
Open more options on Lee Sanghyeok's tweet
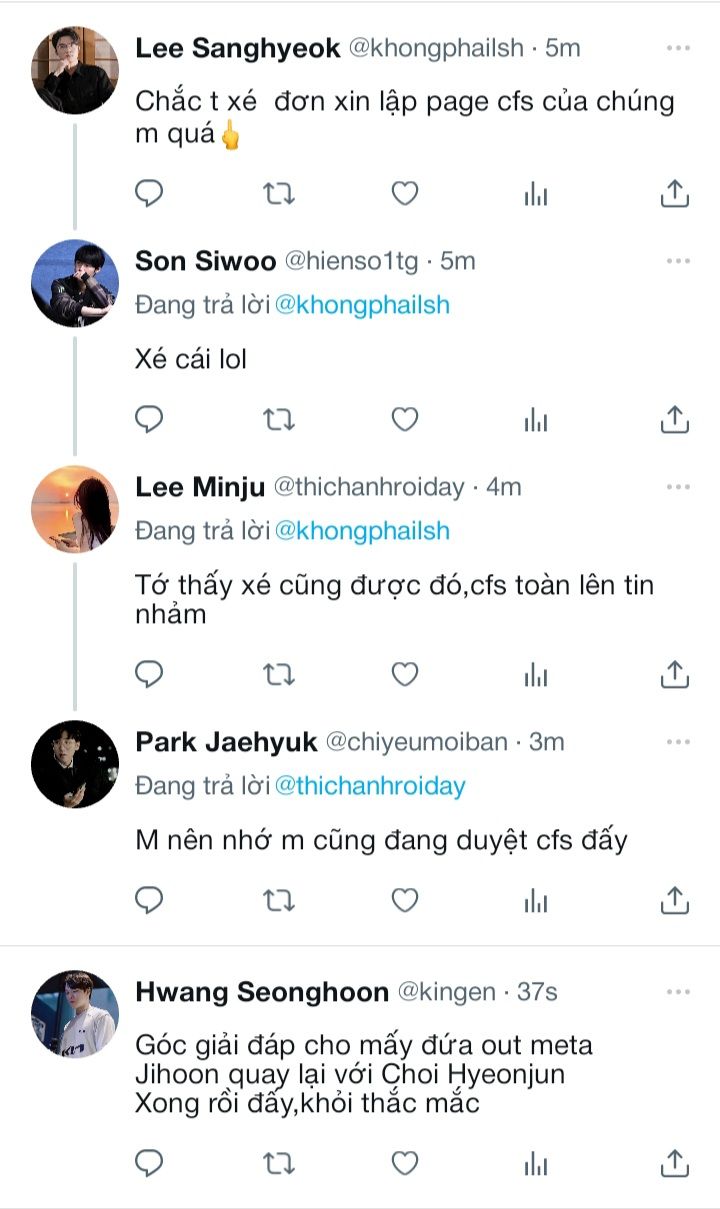tap(678, 48)
